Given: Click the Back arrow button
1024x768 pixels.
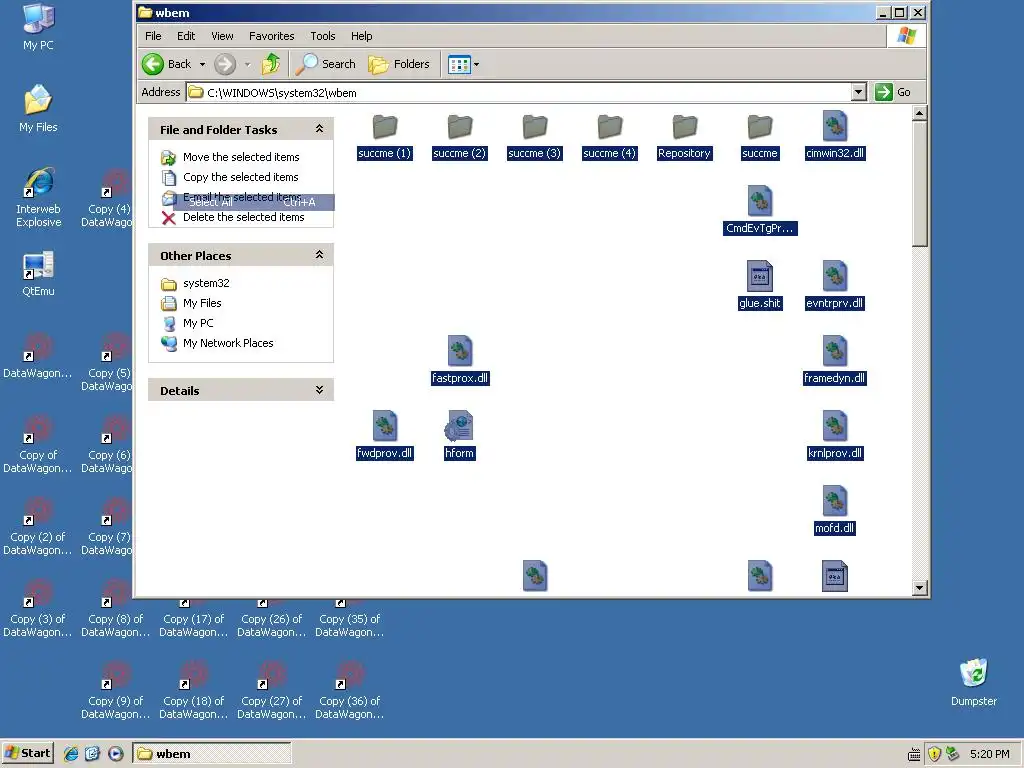Looking at the screenshot, I should coord(153,64).
